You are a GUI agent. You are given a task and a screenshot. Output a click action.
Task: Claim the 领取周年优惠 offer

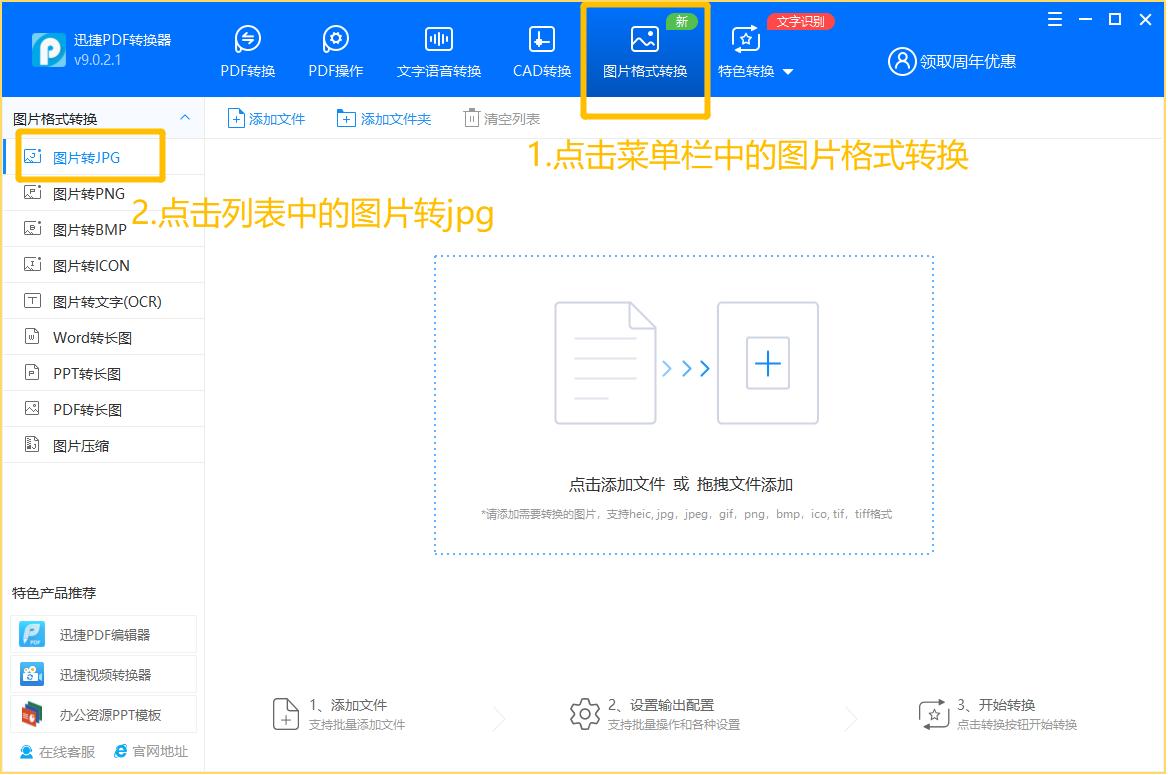click(963, 61)
